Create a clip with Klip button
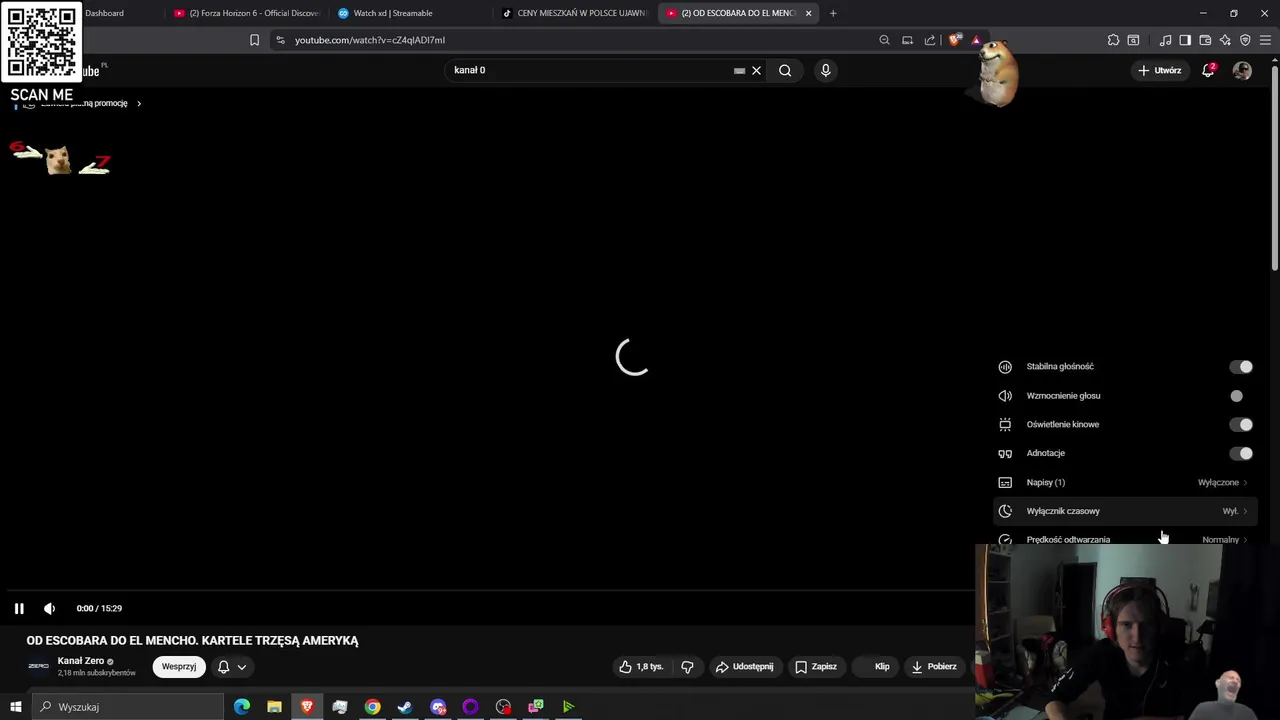Image resolution: width=1280 pixels, height=720 pixels. click(876, 667)
